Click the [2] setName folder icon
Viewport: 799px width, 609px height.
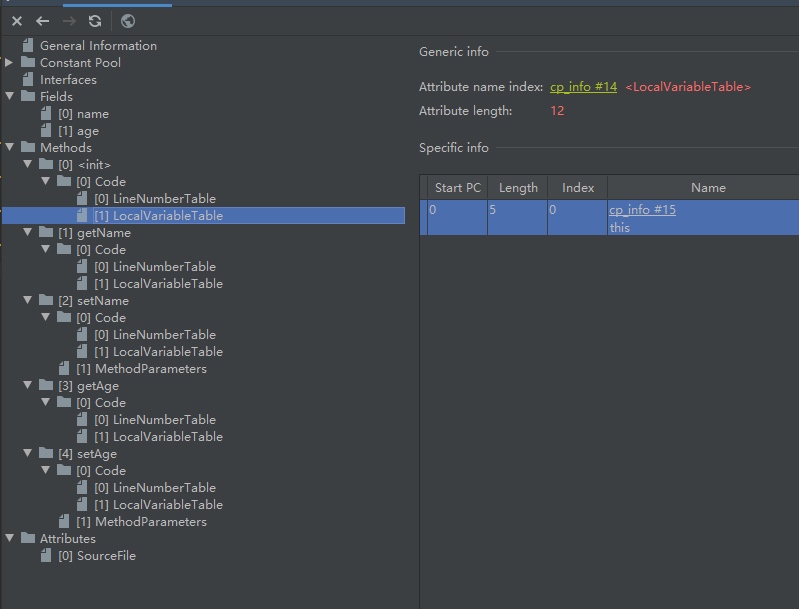46,300
